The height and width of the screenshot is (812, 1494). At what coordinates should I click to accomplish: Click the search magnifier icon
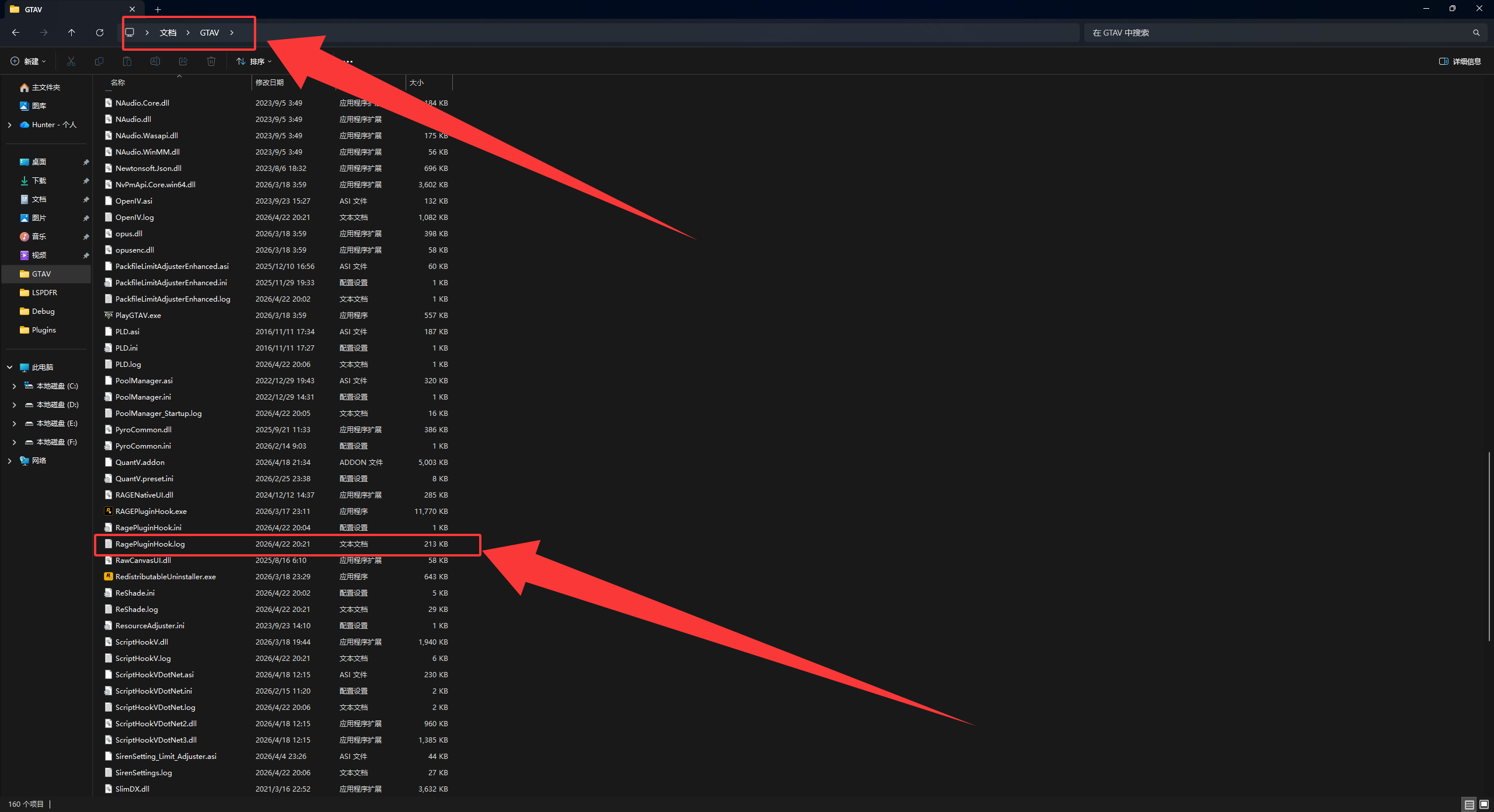tap(1476, 33)
